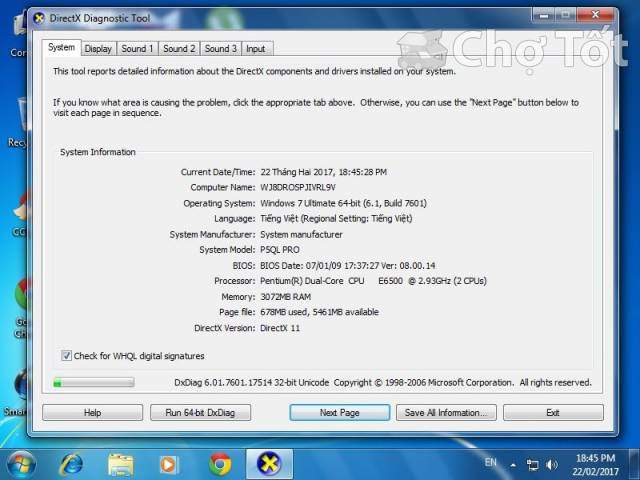This screenshot has width=640, height=480.
Task: Click the DirectX title bar icon
Action: (38, 18)
